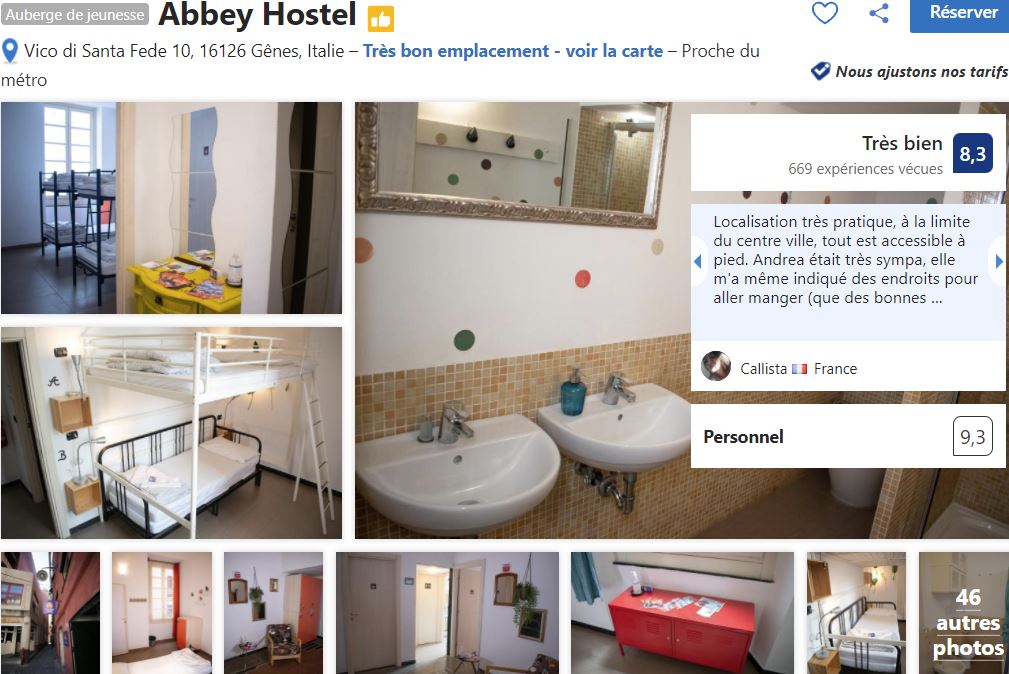The width and height of the screenshot is (1009, 674).
Task: Open the map via 'Très bon emplacement' link
Action: coord(513,51)
